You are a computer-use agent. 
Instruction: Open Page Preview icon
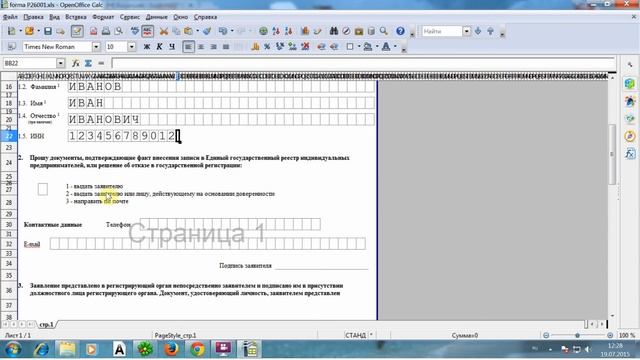[118, 31]
